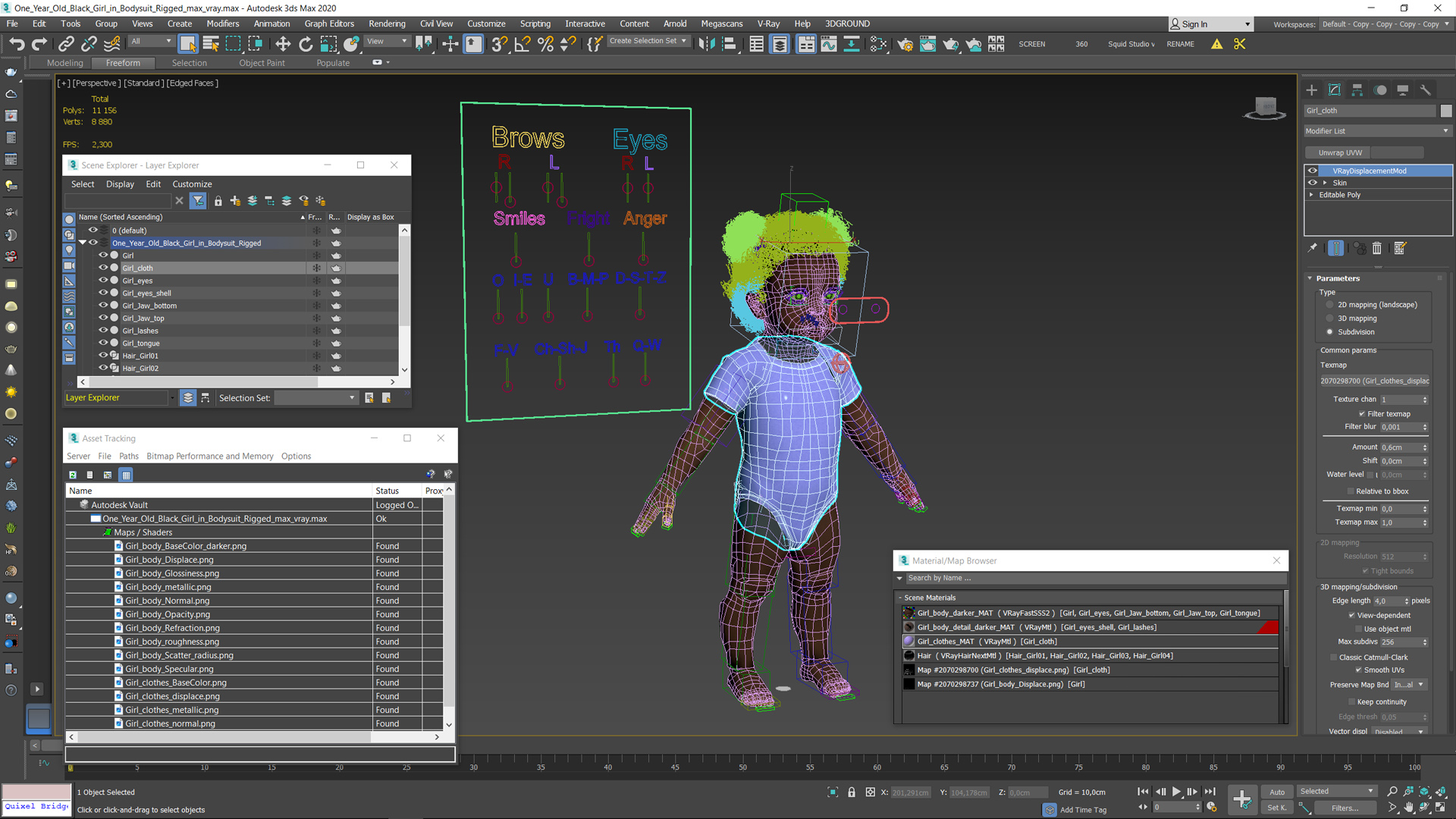Click the Zoom magnifier navigation icon
The image size is (1456, 819).
tap(1392, 792)
